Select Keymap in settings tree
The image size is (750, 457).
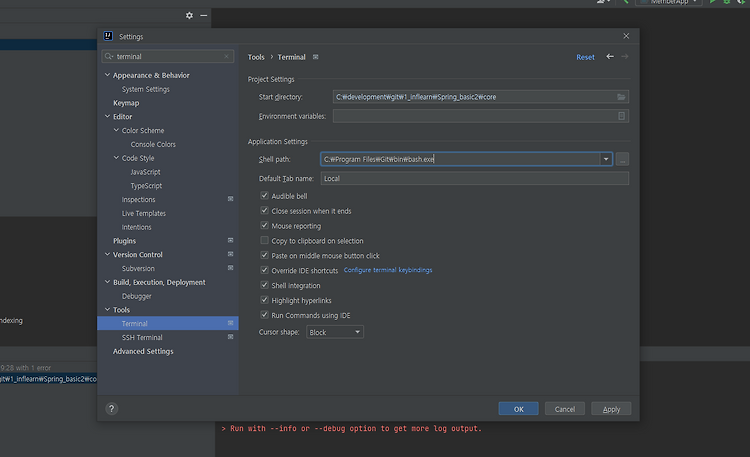click(126, 103)
